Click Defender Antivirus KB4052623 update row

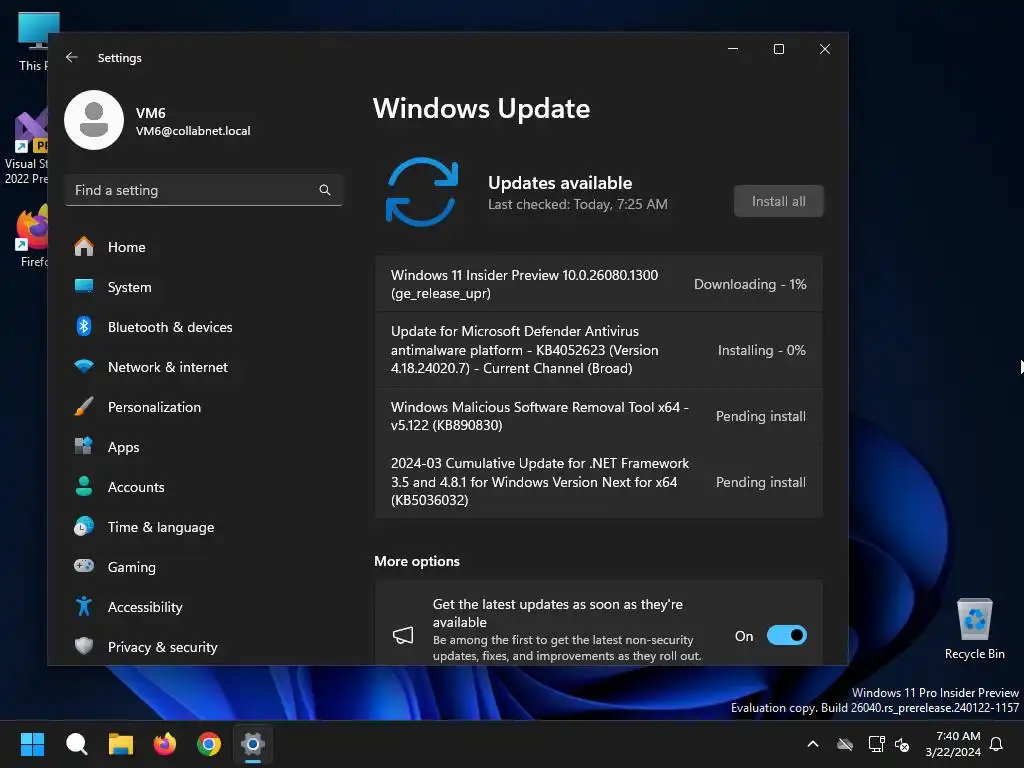(599, 349)
